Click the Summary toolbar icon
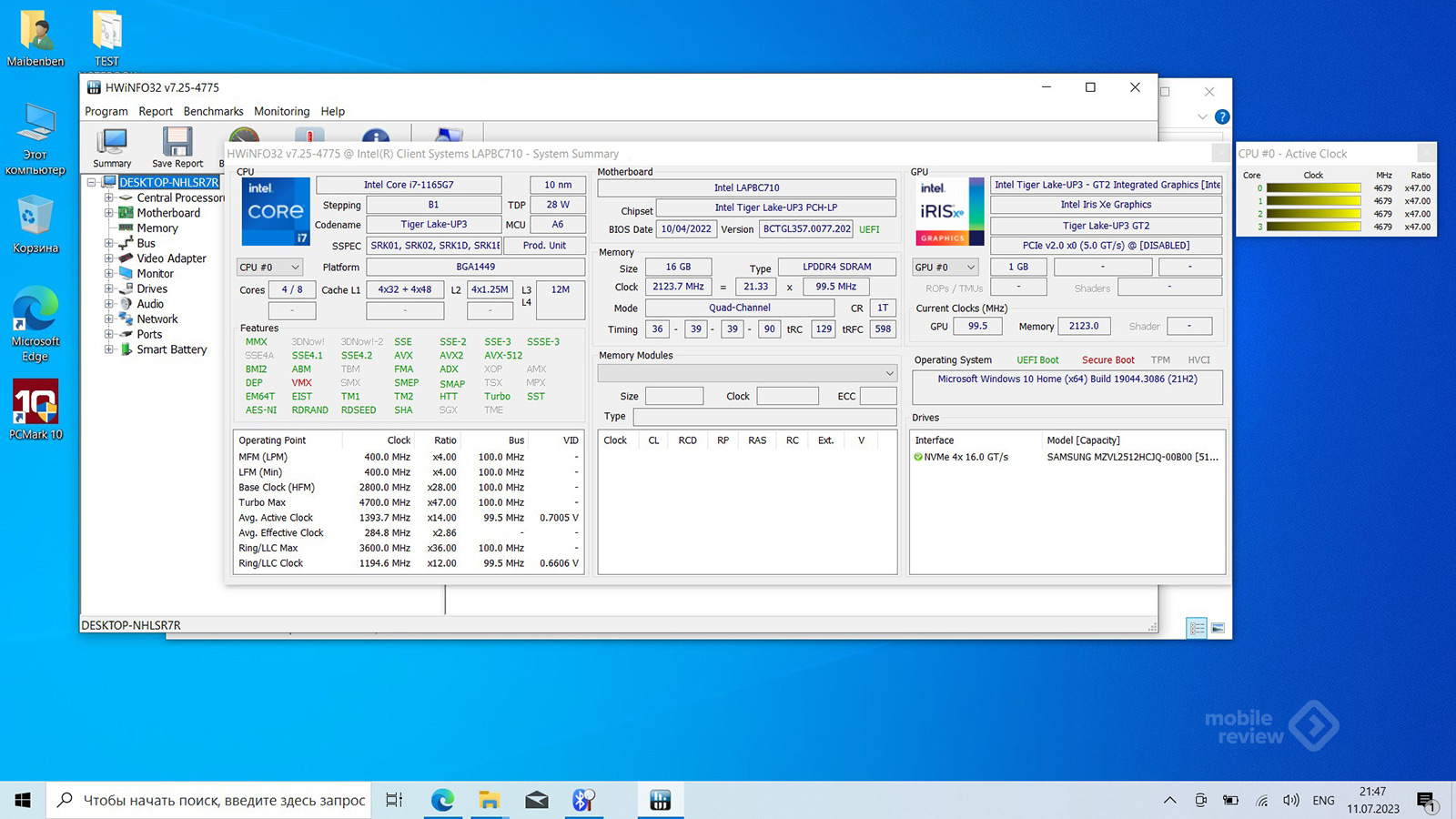 (112, 148)
